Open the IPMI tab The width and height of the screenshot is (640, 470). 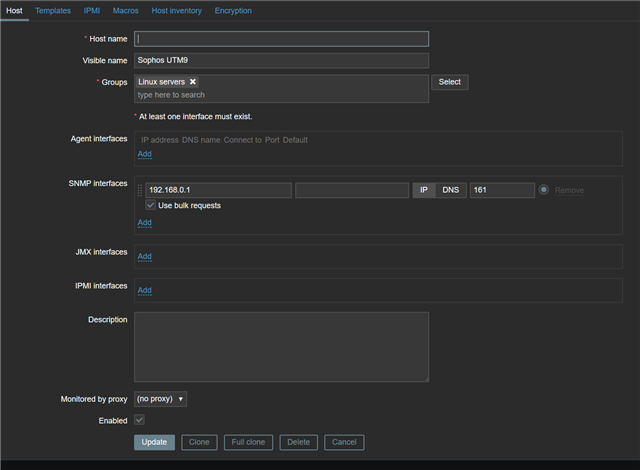click(92, 11)
